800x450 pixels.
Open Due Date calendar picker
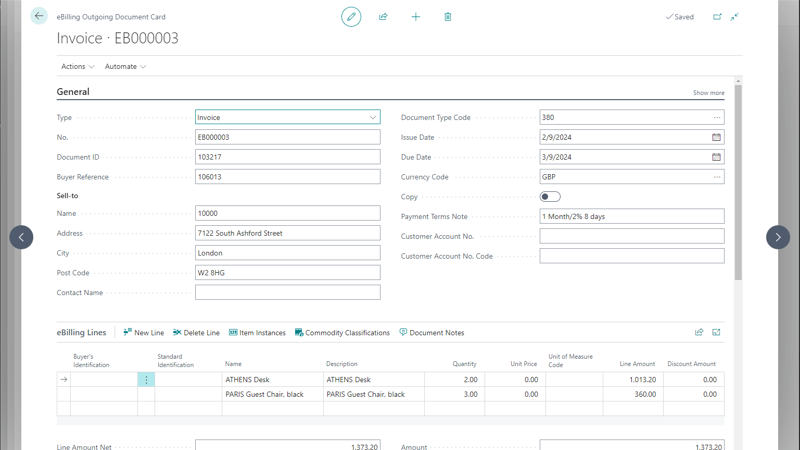click(716, 157)
